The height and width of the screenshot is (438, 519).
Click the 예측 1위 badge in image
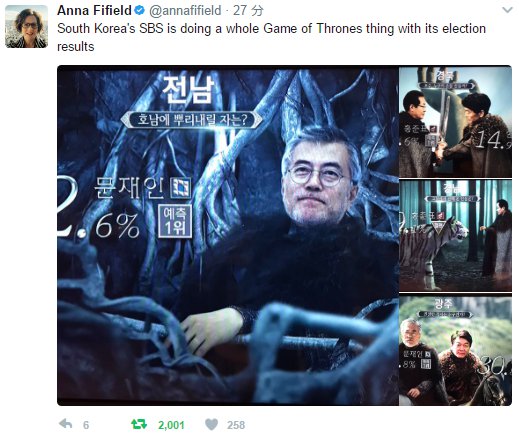pyautogui.click(x=175, y=221)
